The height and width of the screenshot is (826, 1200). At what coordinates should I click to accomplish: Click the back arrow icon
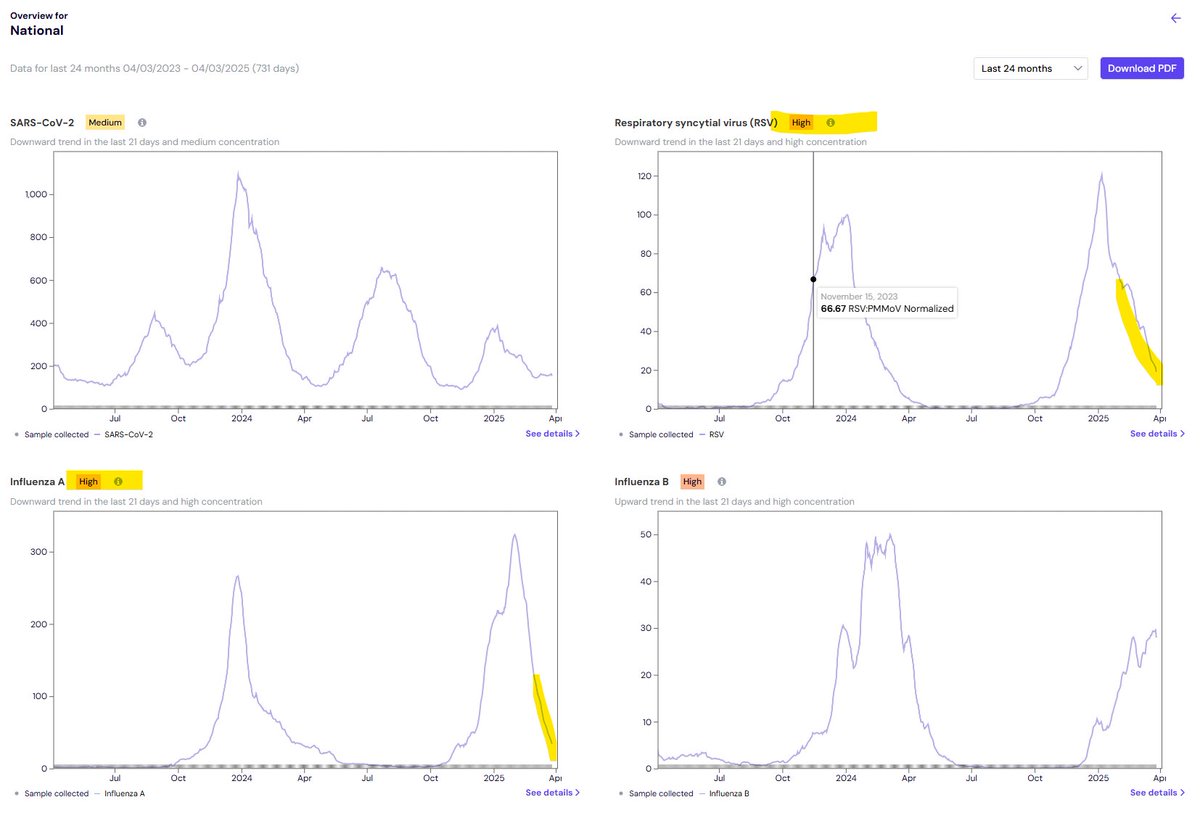(x=1176, y=18)
